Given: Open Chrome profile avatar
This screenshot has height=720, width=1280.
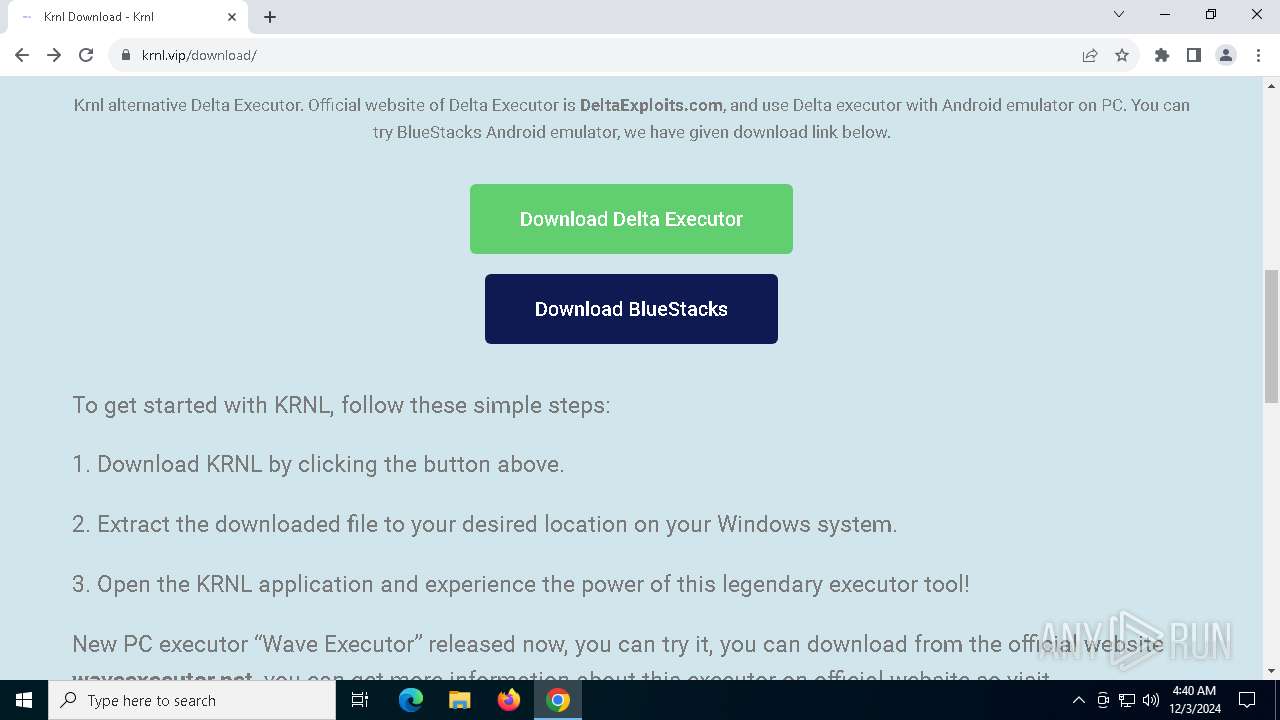Looking at the screenshot, I should coord(1226,55).
